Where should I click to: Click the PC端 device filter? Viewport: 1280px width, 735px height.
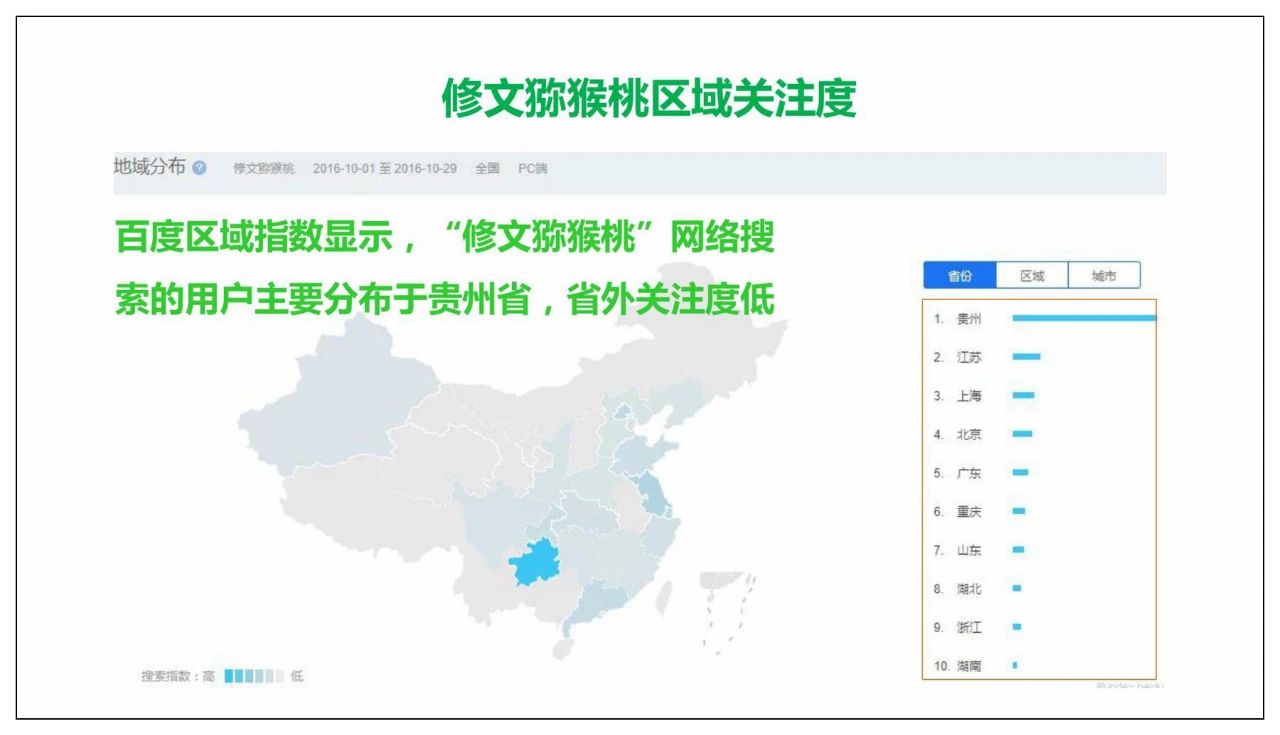(x=532, y=168)
